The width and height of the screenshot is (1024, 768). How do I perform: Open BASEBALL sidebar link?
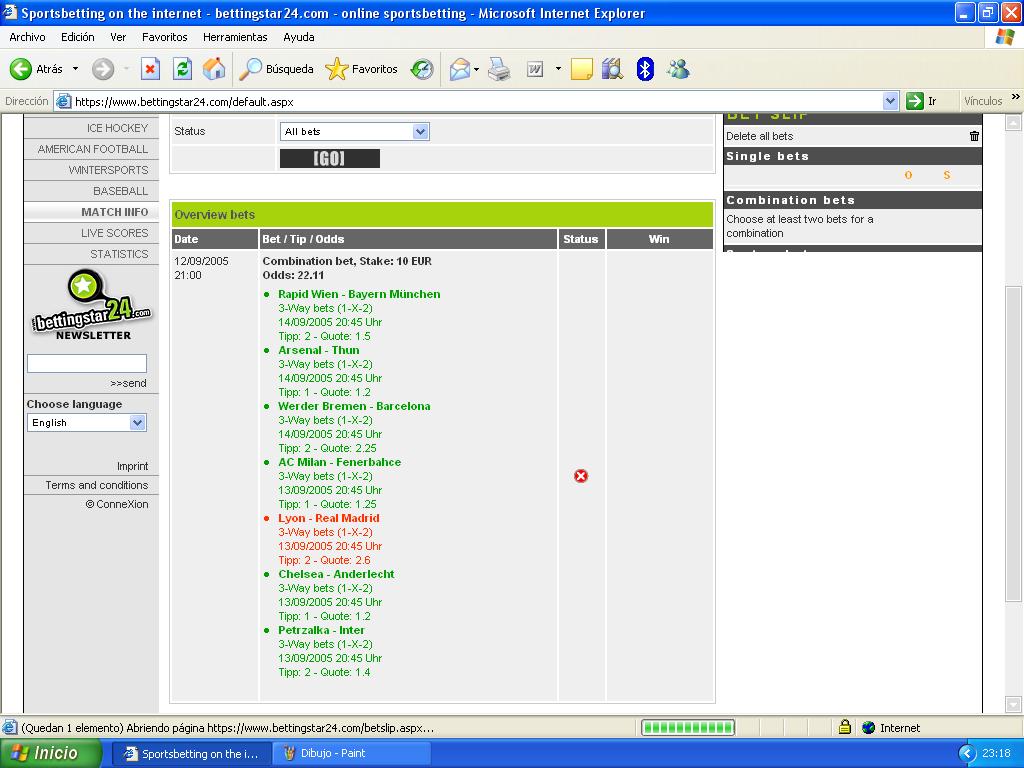pos(120,191)
